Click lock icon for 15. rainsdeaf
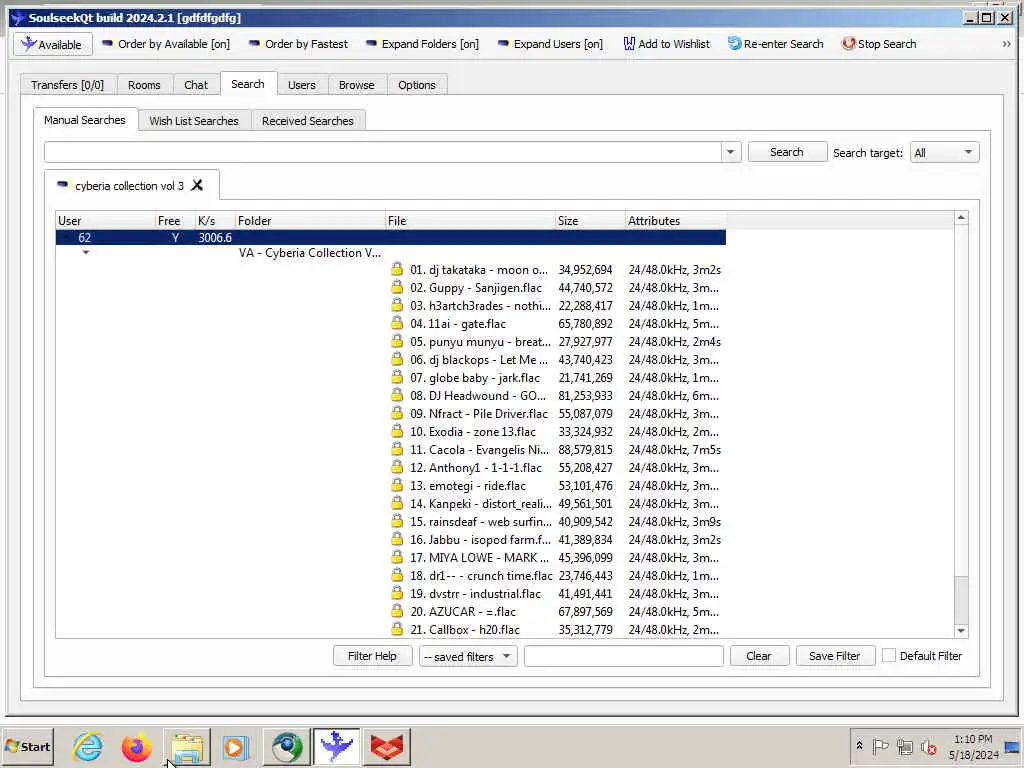 click(397, 521)
